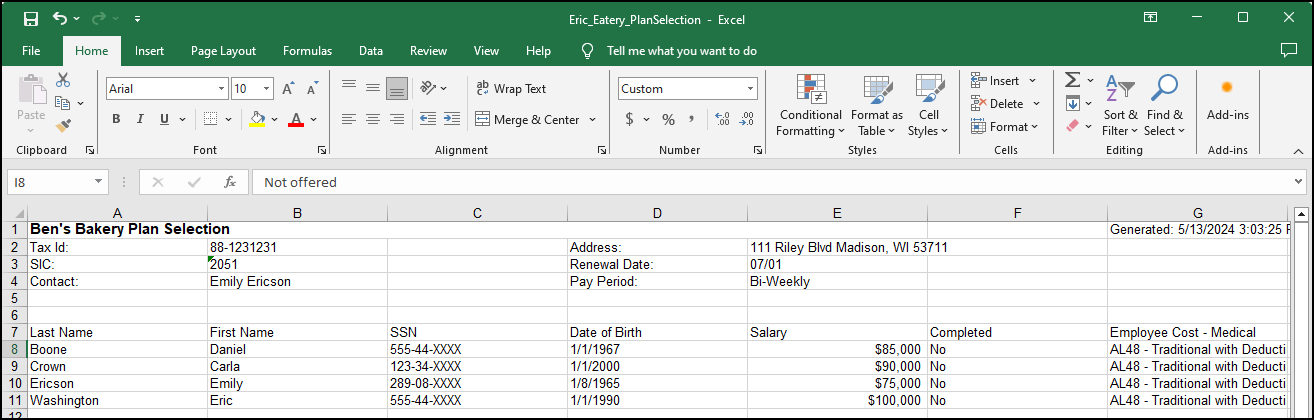Apply comma style number format
Viewport: 1314px width, 420px height.
pos(692,119)
